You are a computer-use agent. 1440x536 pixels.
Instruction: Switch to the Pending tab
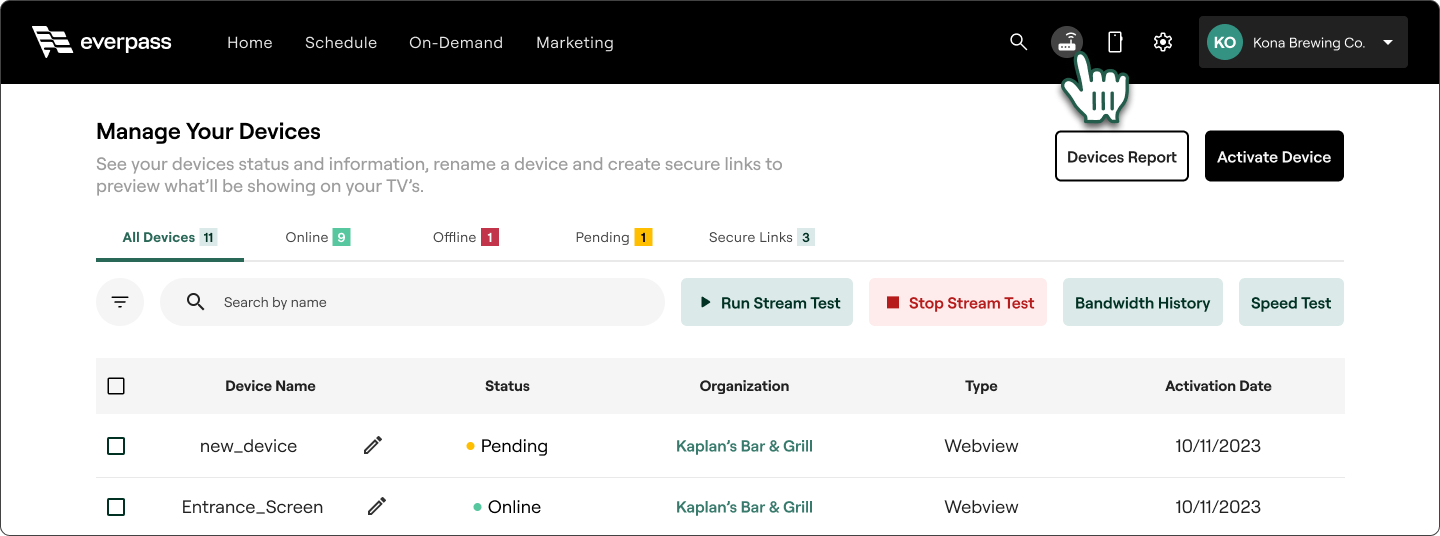(614, 237)
